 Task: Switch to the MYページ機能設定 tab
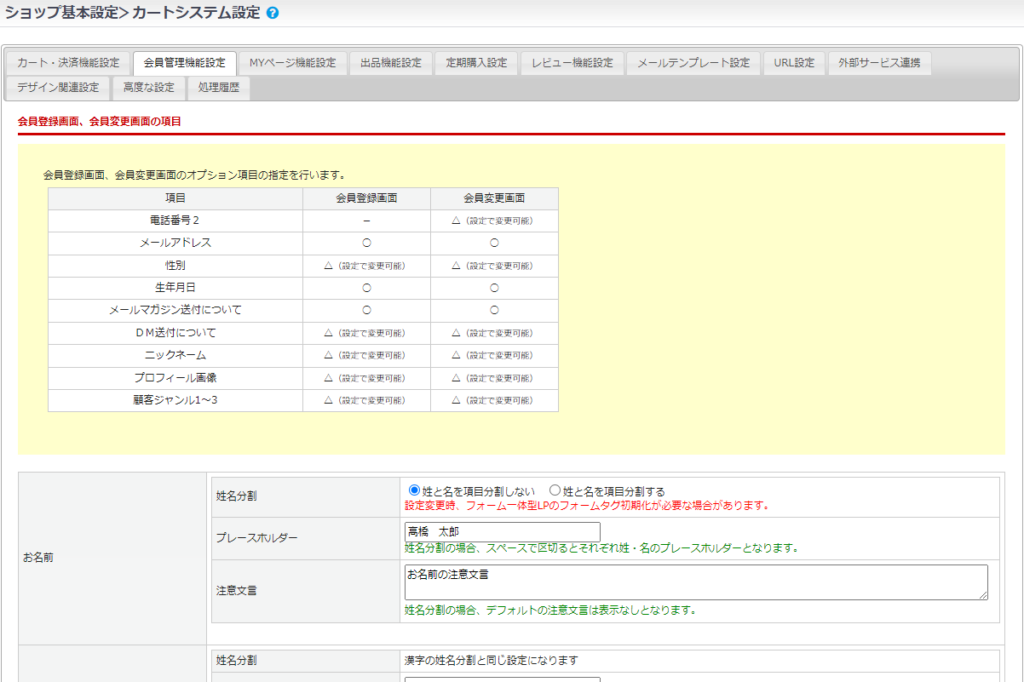coord(293,63)
